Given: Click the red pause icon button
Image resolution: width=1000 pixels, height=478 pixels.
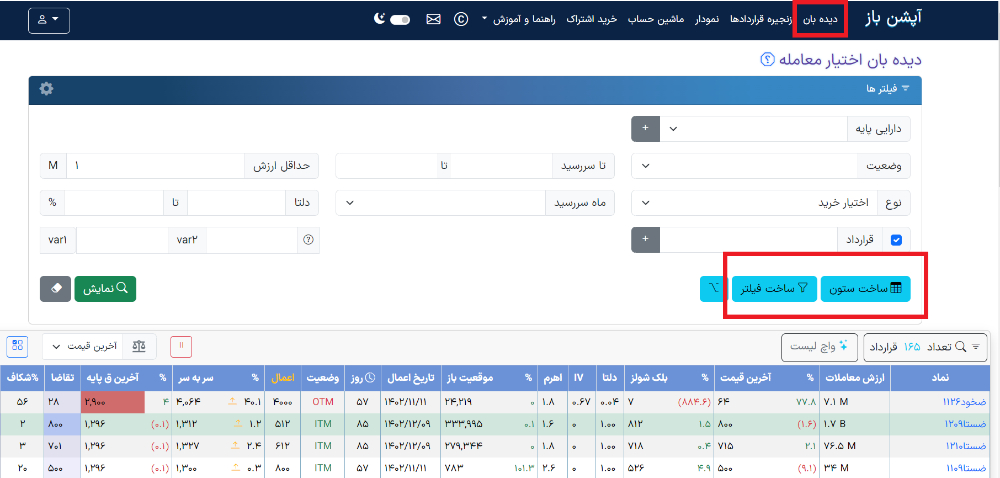Looking at the screenshot, I should click(x=181, y=346).
